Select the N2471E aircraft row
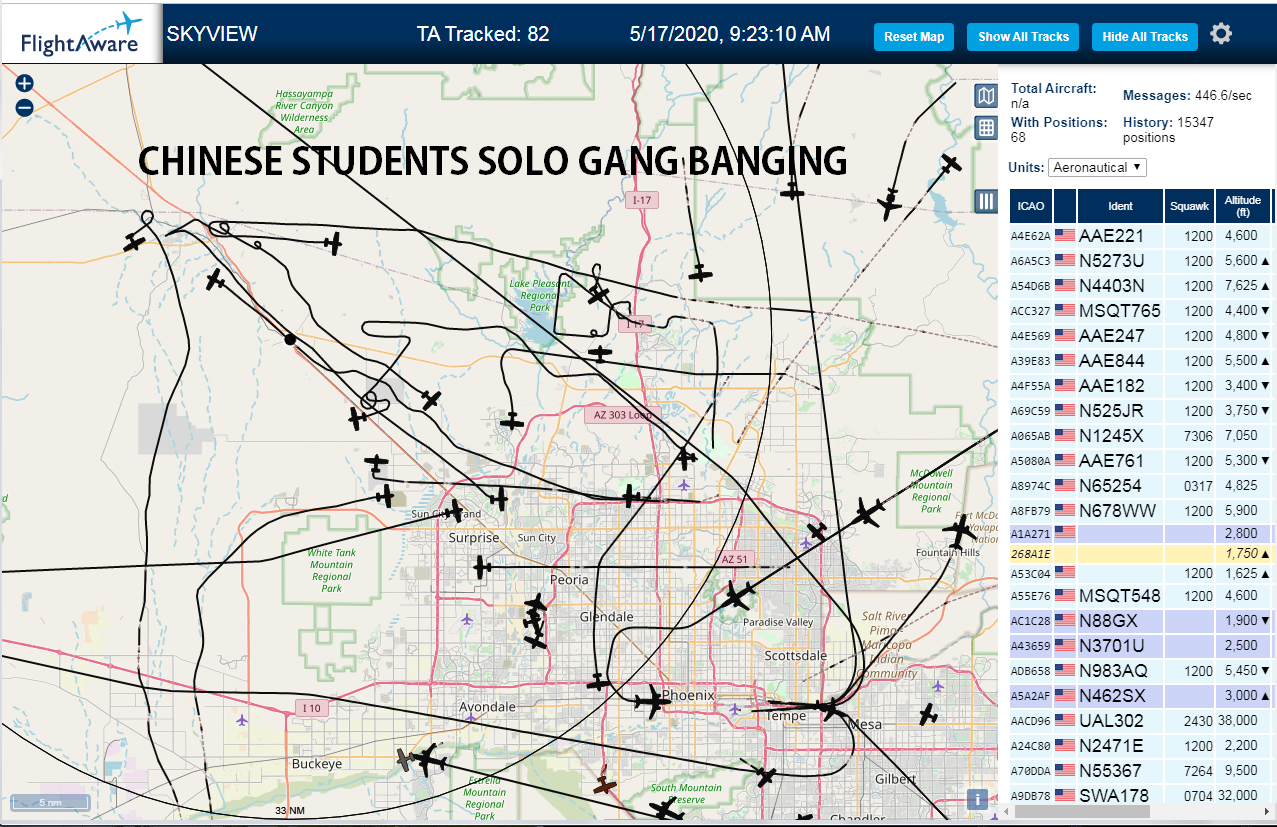Image resolution: width=1277 pixels, height=827 pixels. (x=1141, y=746)
